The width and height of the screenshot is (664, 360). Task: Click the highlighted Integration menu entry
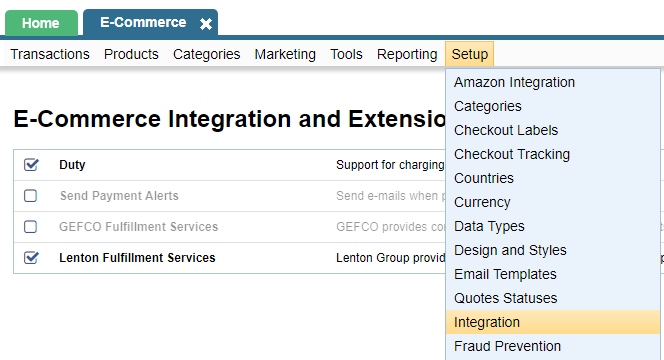[x=553, y=322]
